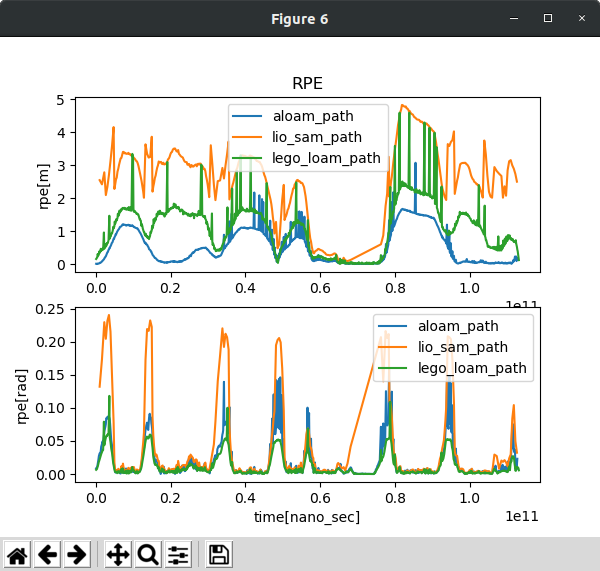Click the 5 tick on the top y-axis
Image resolution: width=600 pixels, height=571 pixels.
click(60, 100)
